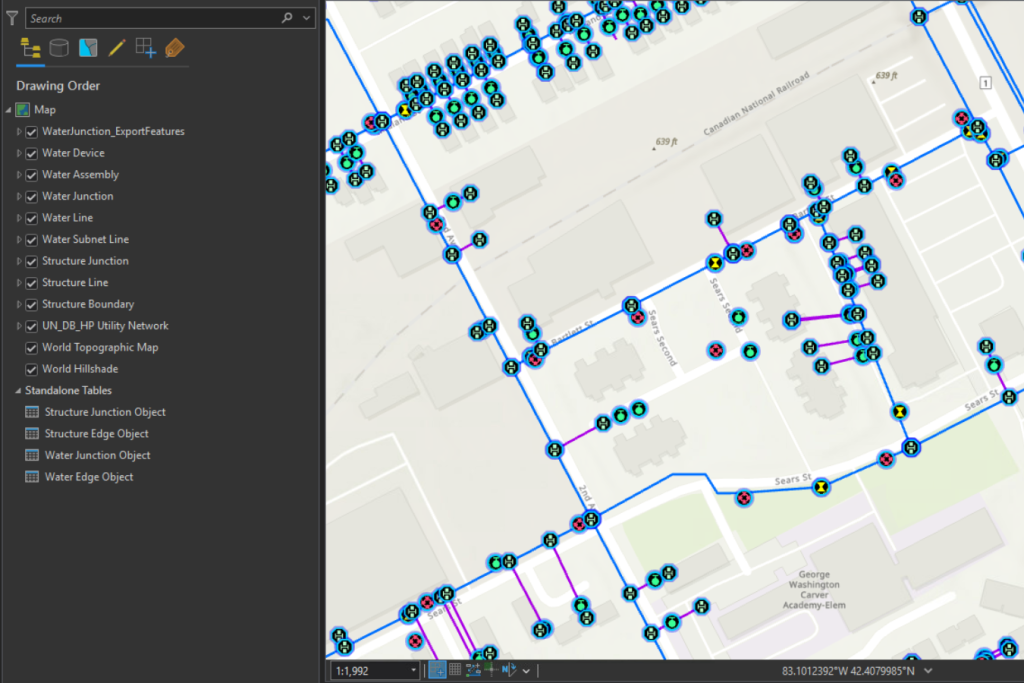
Task: Open the map scale dropdown
Action: coord(414,670)
